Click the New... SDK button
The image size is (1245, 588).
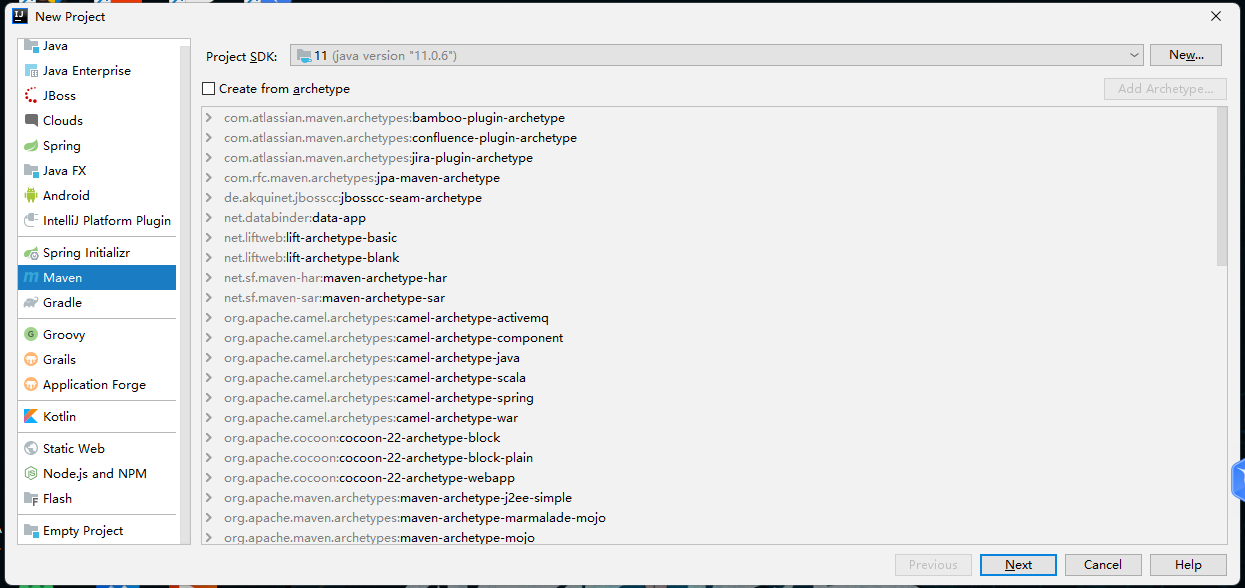(x=1186, y=56)
